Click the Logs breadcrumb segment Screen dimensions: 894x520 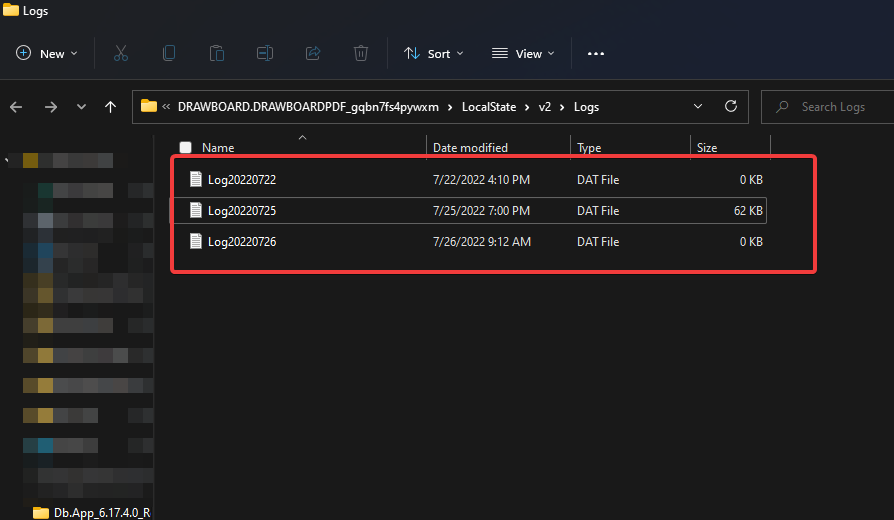[x=586, y=107]
